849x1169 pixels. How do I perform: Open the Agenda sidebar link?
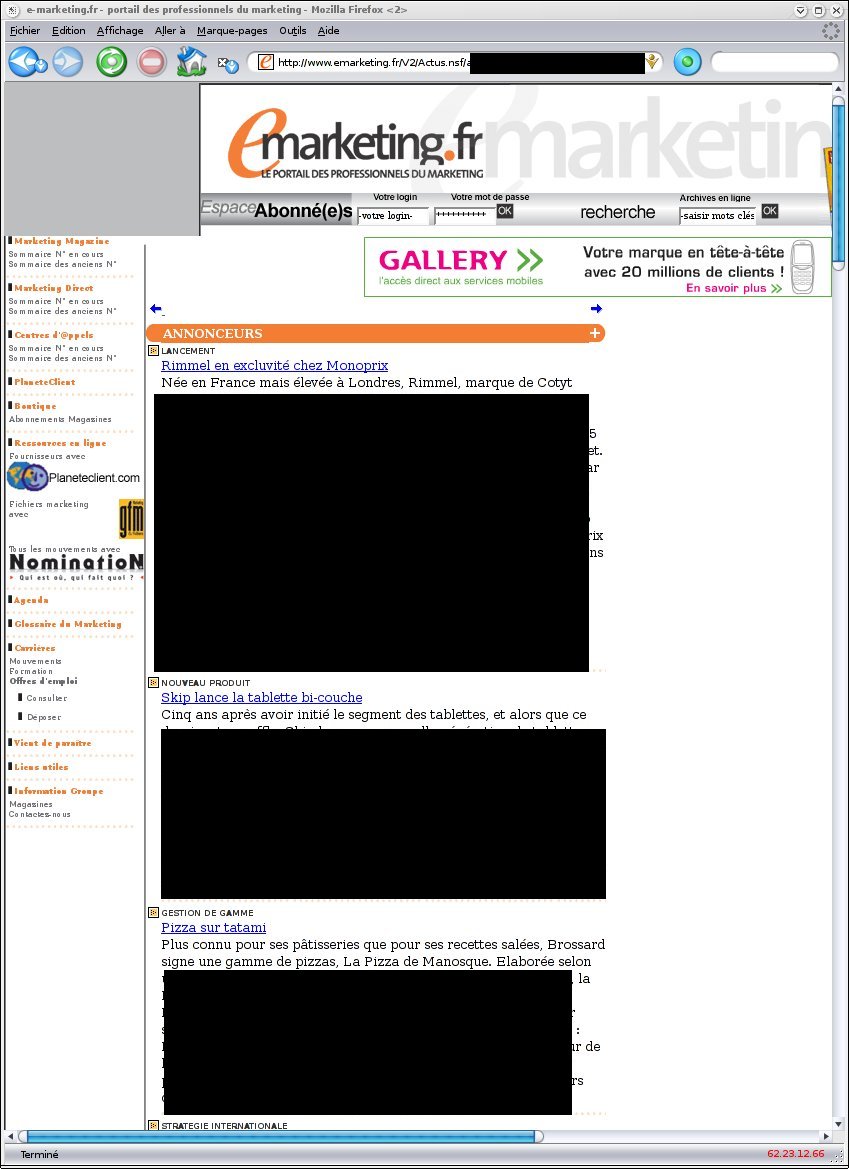(x=31, y=600)
